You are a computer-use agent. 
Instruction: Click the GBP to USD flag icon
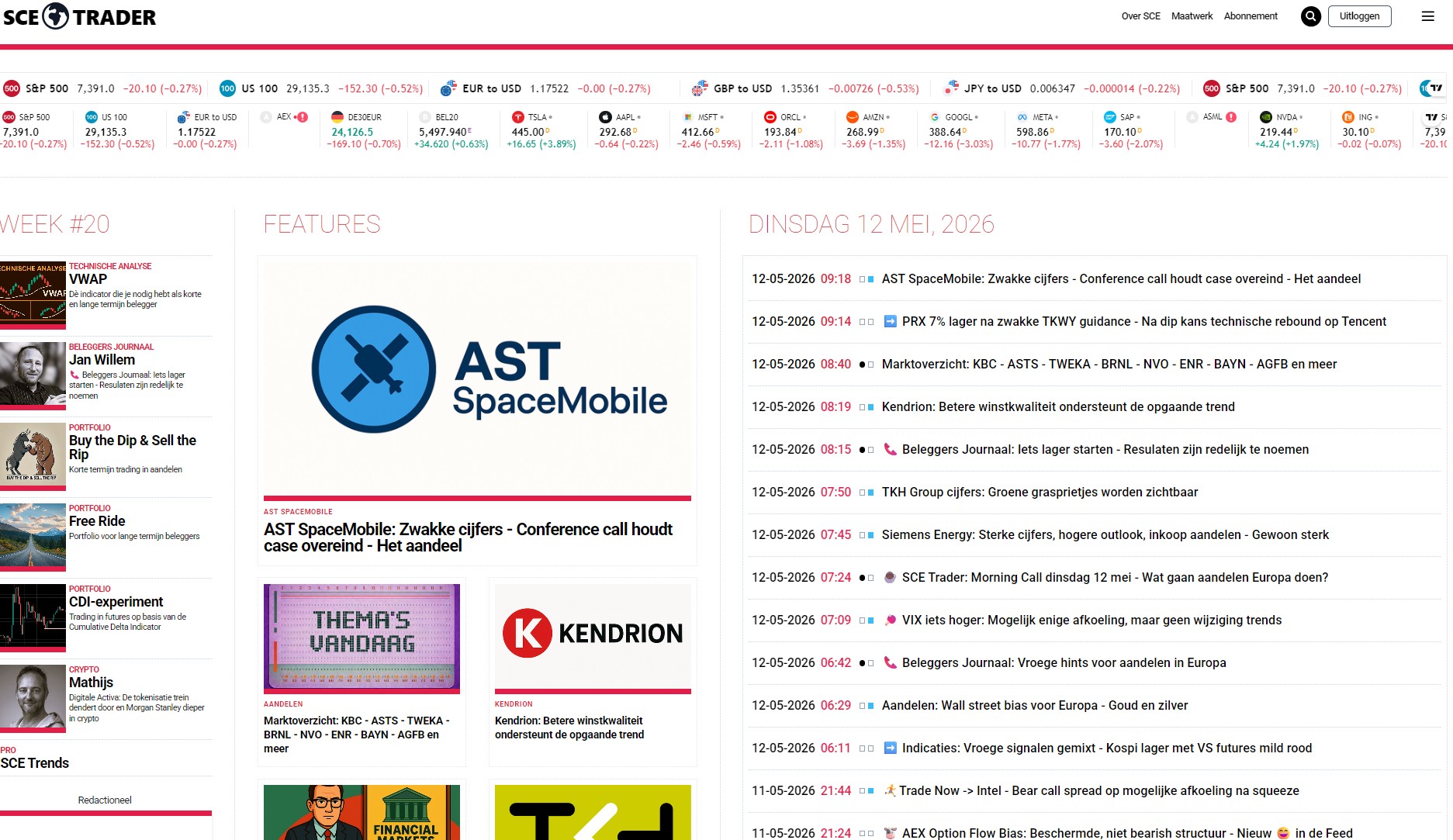click(x=700, y=88)
